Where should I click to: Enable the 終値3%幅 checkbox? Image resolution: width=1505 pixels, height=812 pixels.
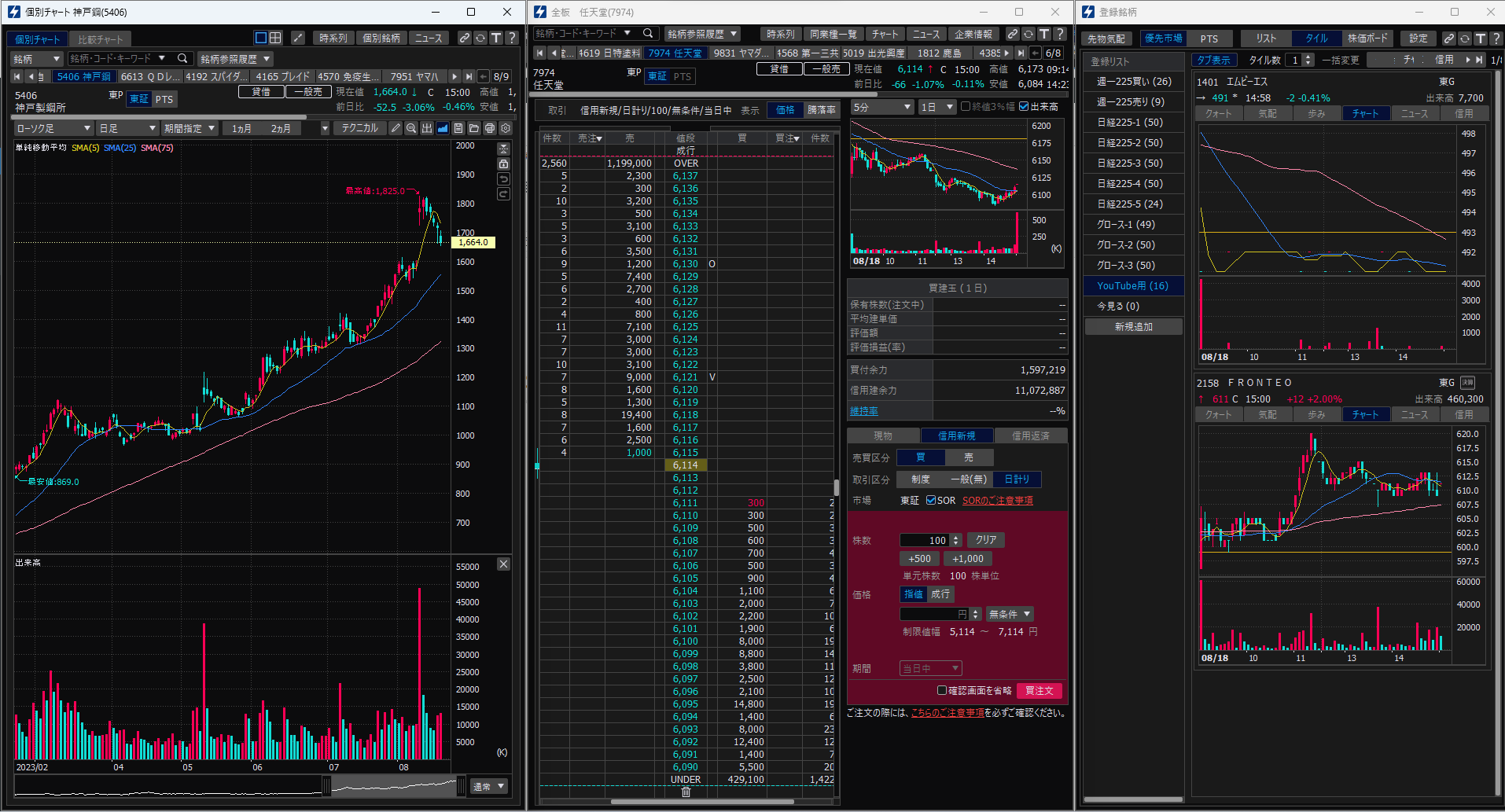966,106
